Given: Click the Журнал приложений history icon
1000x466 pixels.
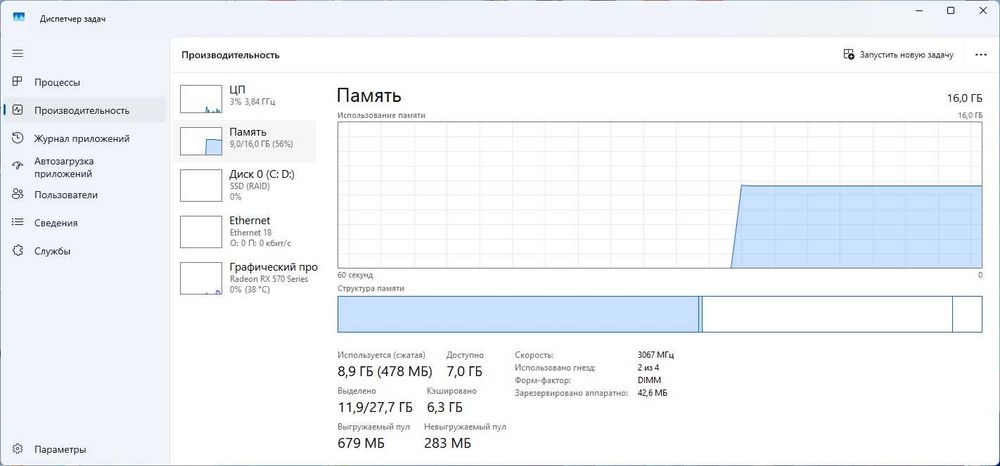Looking at the screenshot, I should [18, 138].
